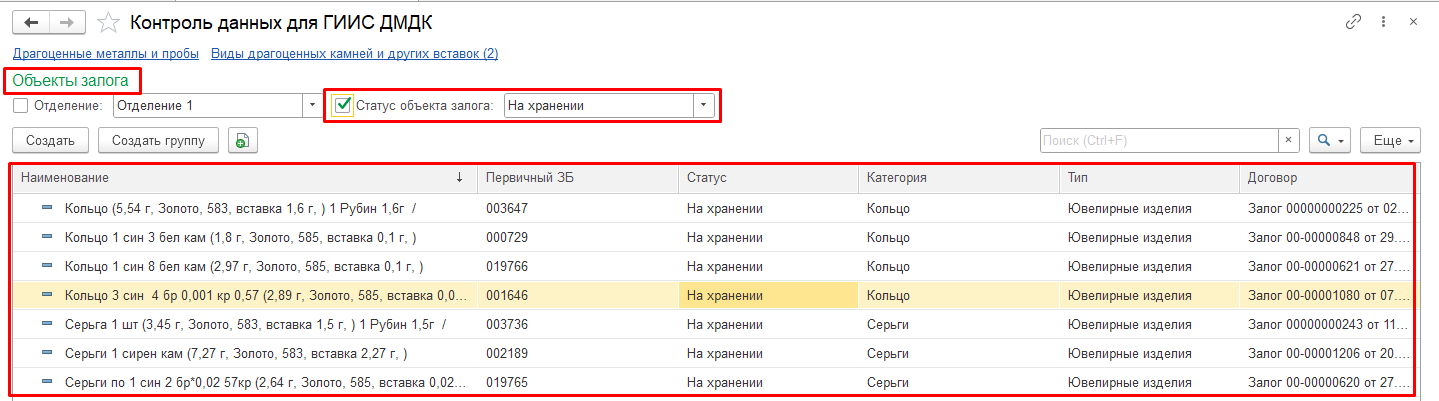Copy link using the chain icon
1439x401 pixels.
1354,21
